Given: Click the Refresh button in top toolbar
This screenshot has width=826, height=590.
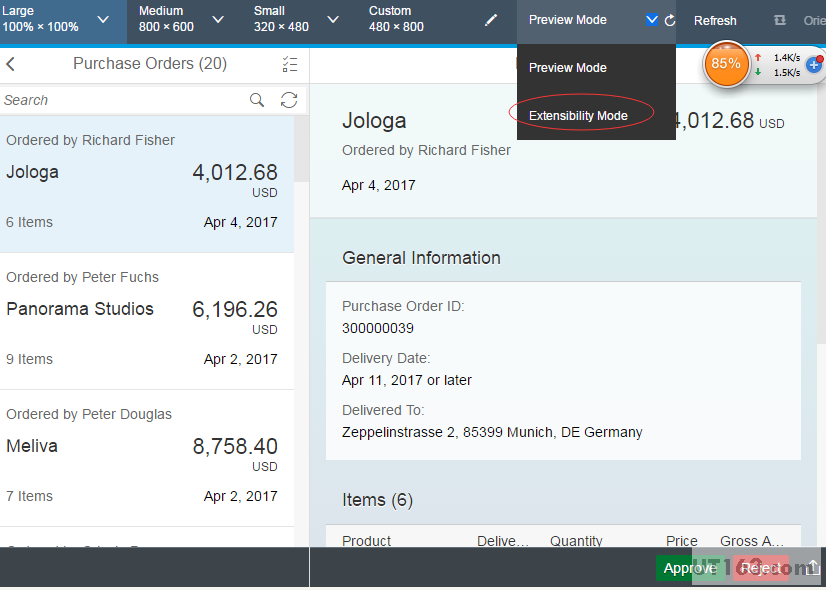Looking at the screenshot, I should coord(715,20).
